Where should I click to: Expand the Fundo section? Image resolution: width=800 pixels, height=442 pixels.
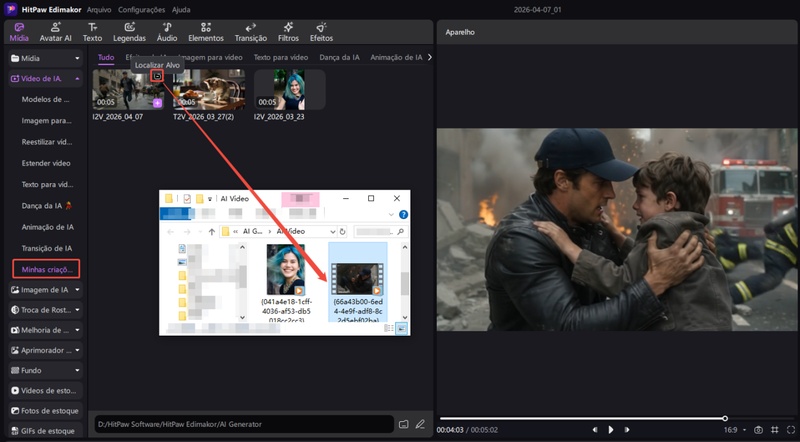click(x=45, y=371)
